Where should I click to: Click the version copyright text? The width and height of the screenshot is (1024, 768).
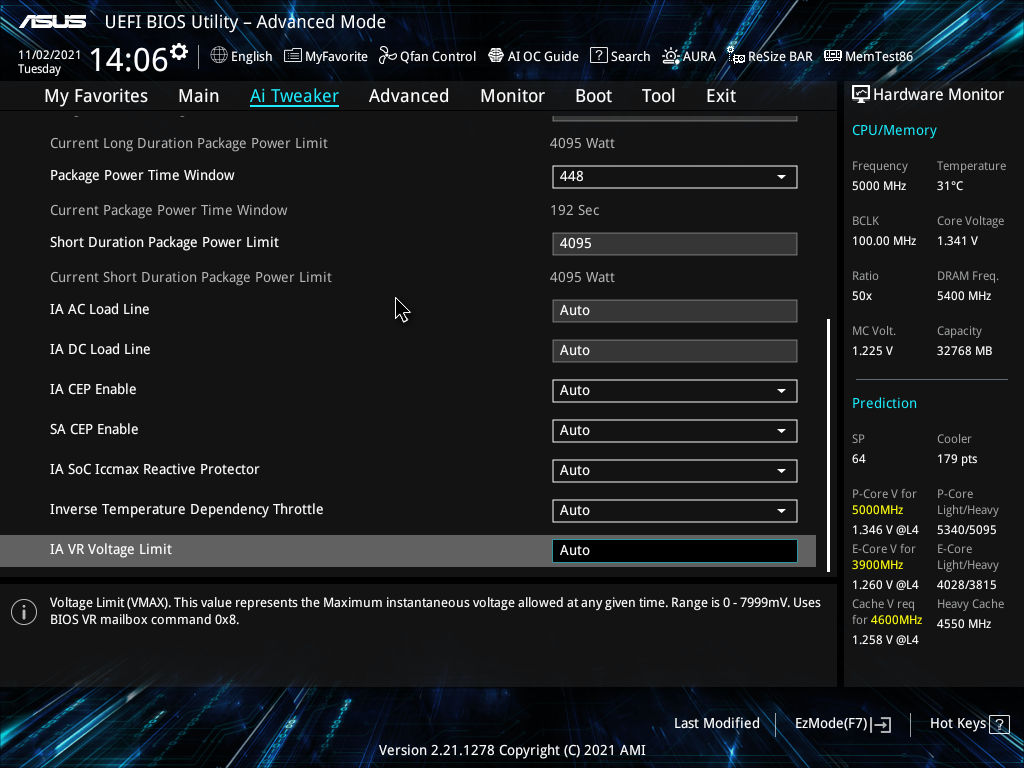[512, 750]
